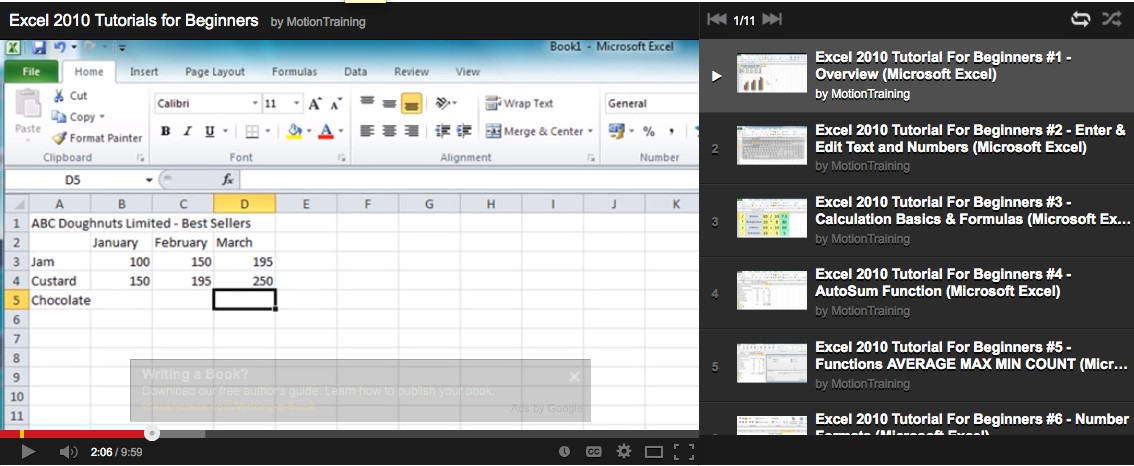Viewport: 1134px width, 466px height.
Task: Select the Middle Align icon
Action: point(389,103)
